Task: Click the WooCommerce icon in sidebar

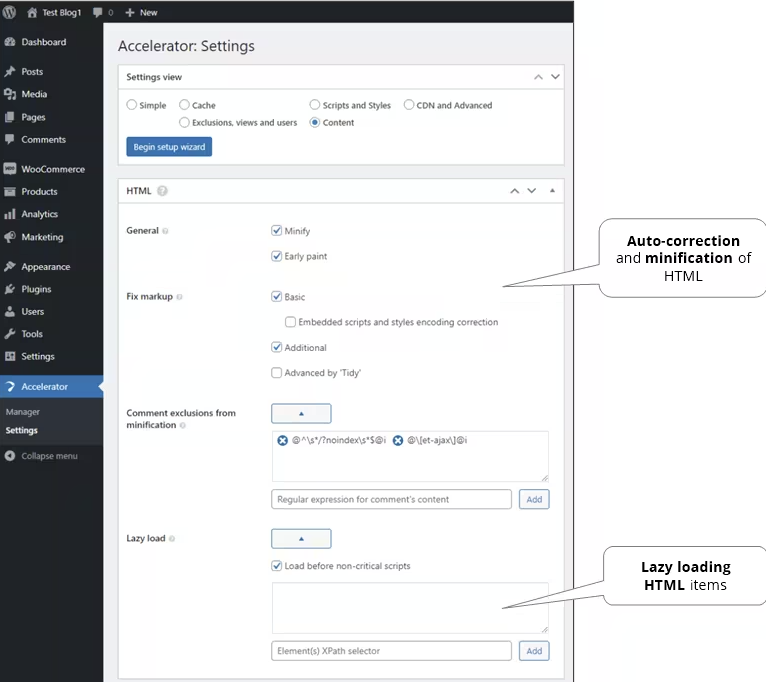Action: (10, 169)
